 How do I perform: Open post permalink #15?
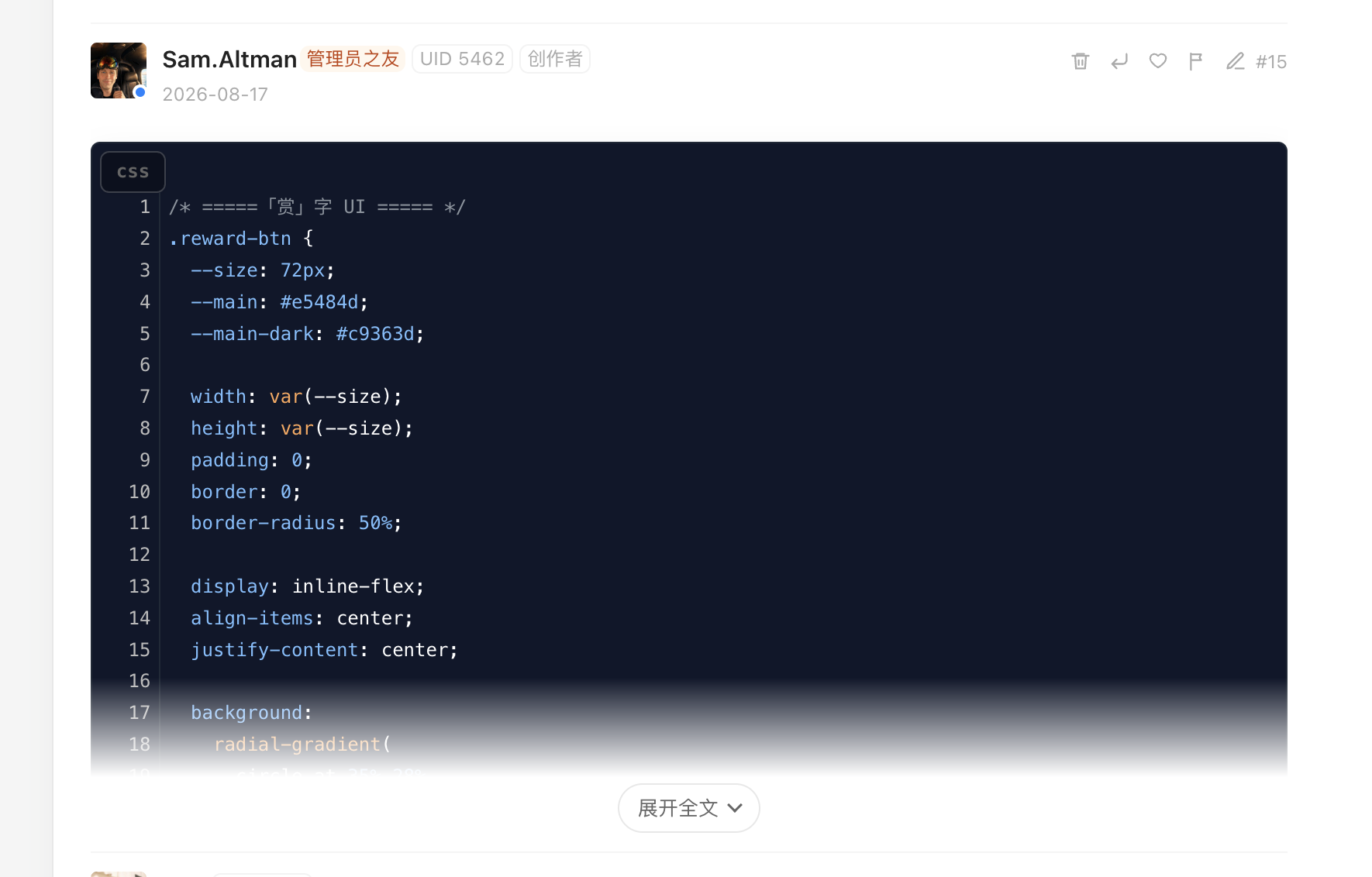click(1271, 61)
